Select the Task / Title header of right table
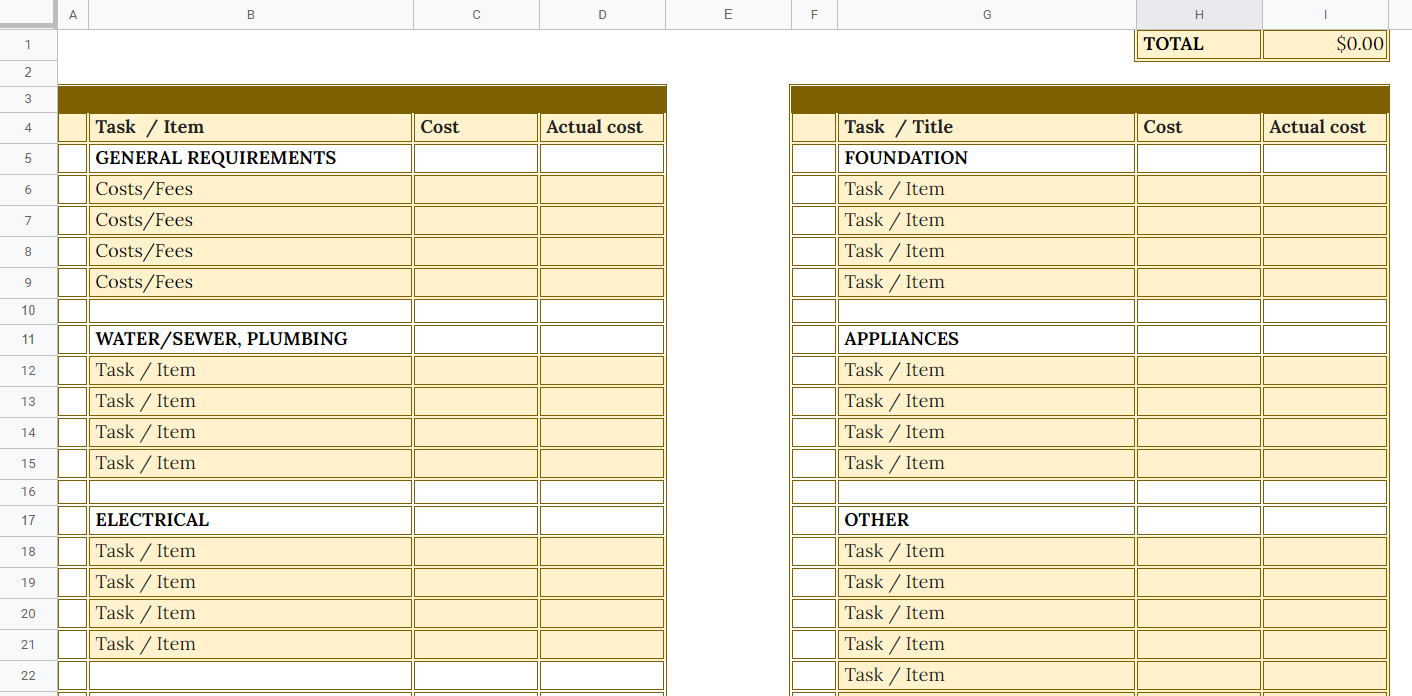 pos(985,127)
